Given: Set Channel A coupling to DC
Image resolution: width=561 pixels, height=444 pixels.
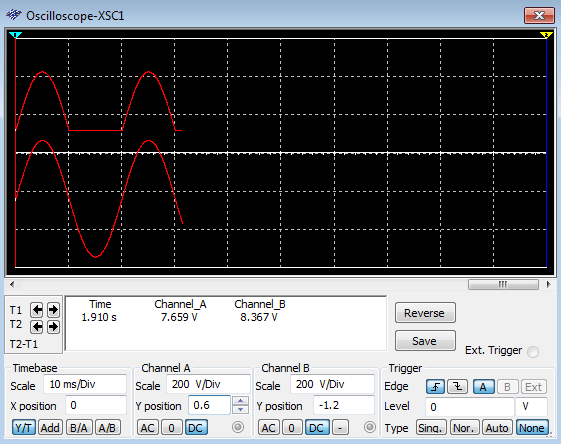Looking at the screenshot, I should click(196, 428).
